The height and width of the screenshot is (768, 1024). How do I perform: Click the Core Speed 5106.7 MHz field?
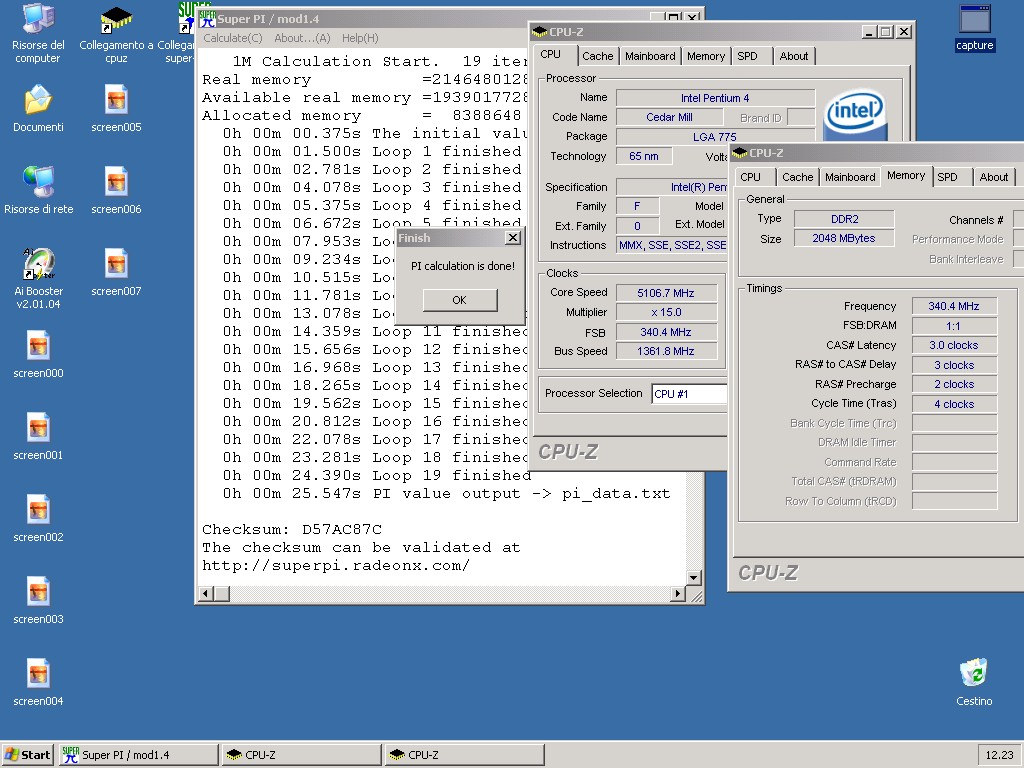coord(665,293)
